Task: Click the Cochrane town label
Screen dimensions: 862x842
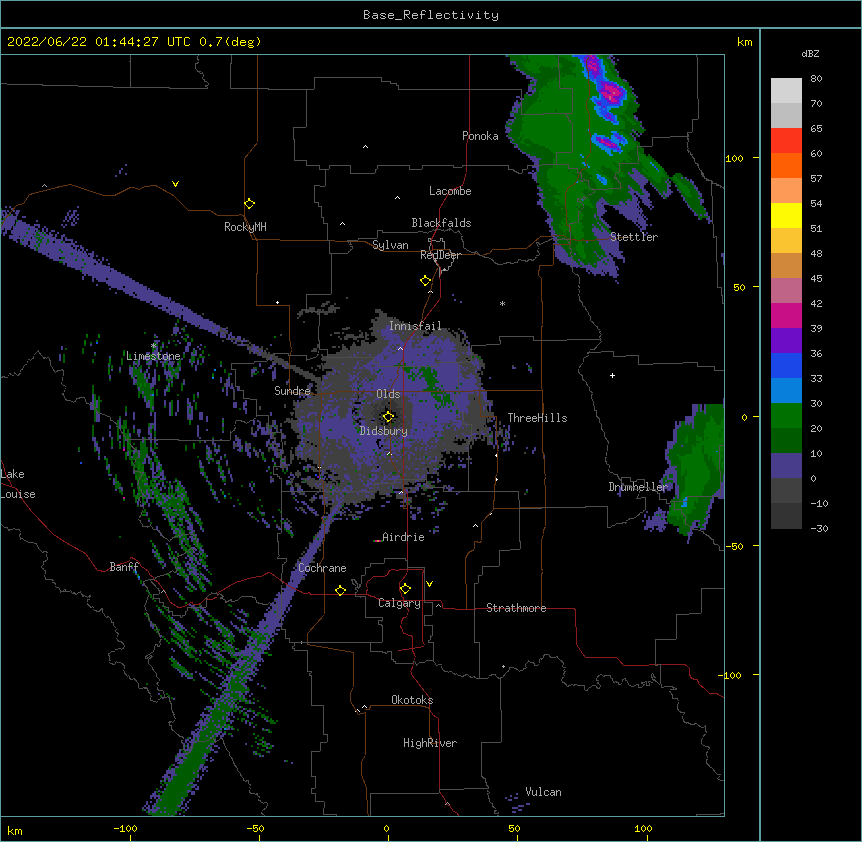Action: (x=322, y=568)
